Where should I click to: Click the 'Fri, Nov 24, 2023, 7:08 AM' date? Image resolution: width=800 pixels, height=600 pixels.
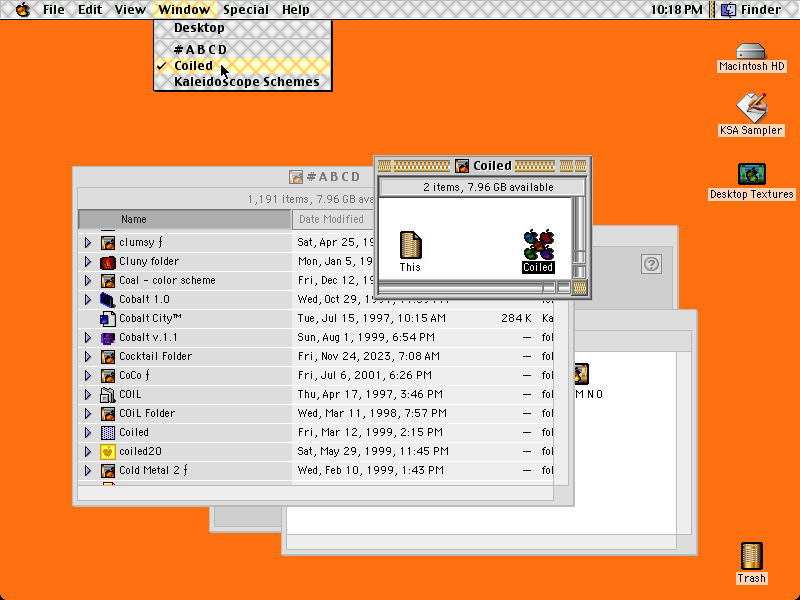[x=368, y=357]
